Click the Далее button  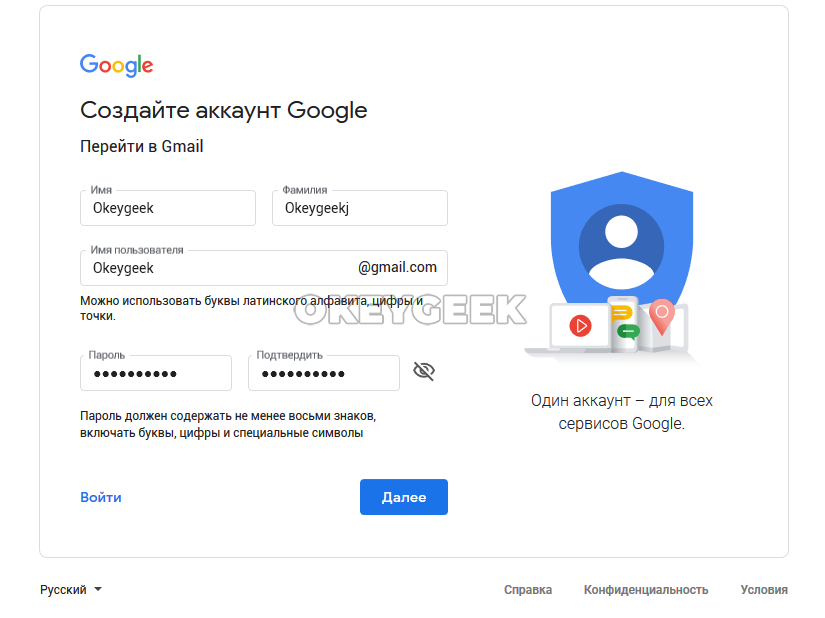pos(404,497)
